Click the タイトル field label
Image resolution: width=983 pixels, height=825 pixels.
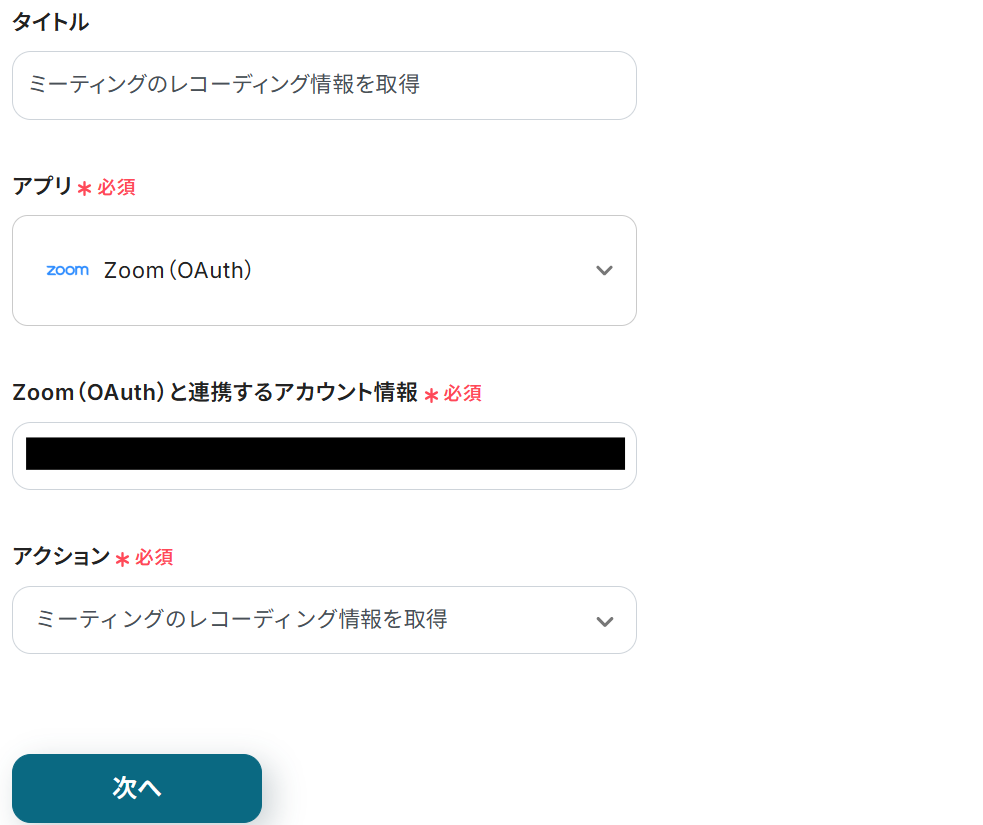50,22
